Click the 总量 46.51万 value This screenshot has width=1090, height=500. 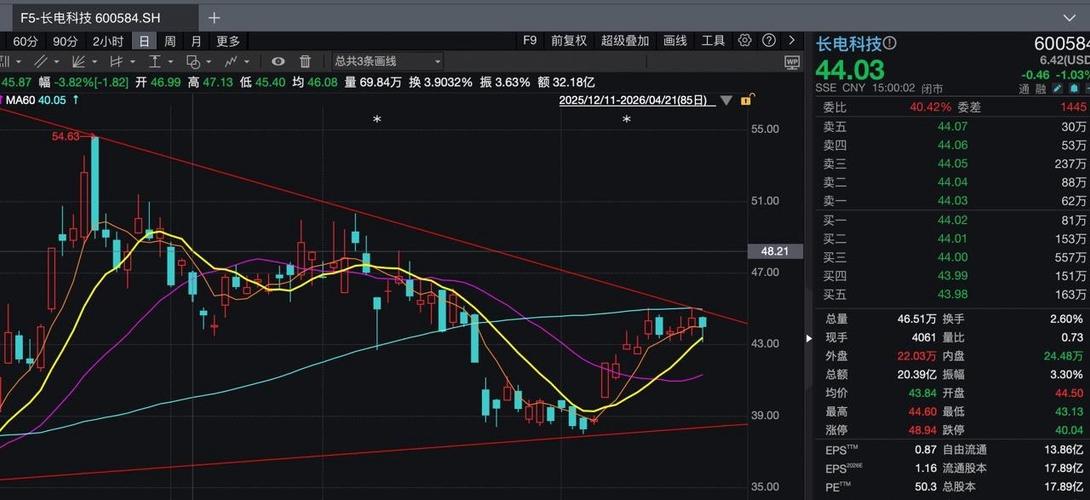[x=917, y=318]
